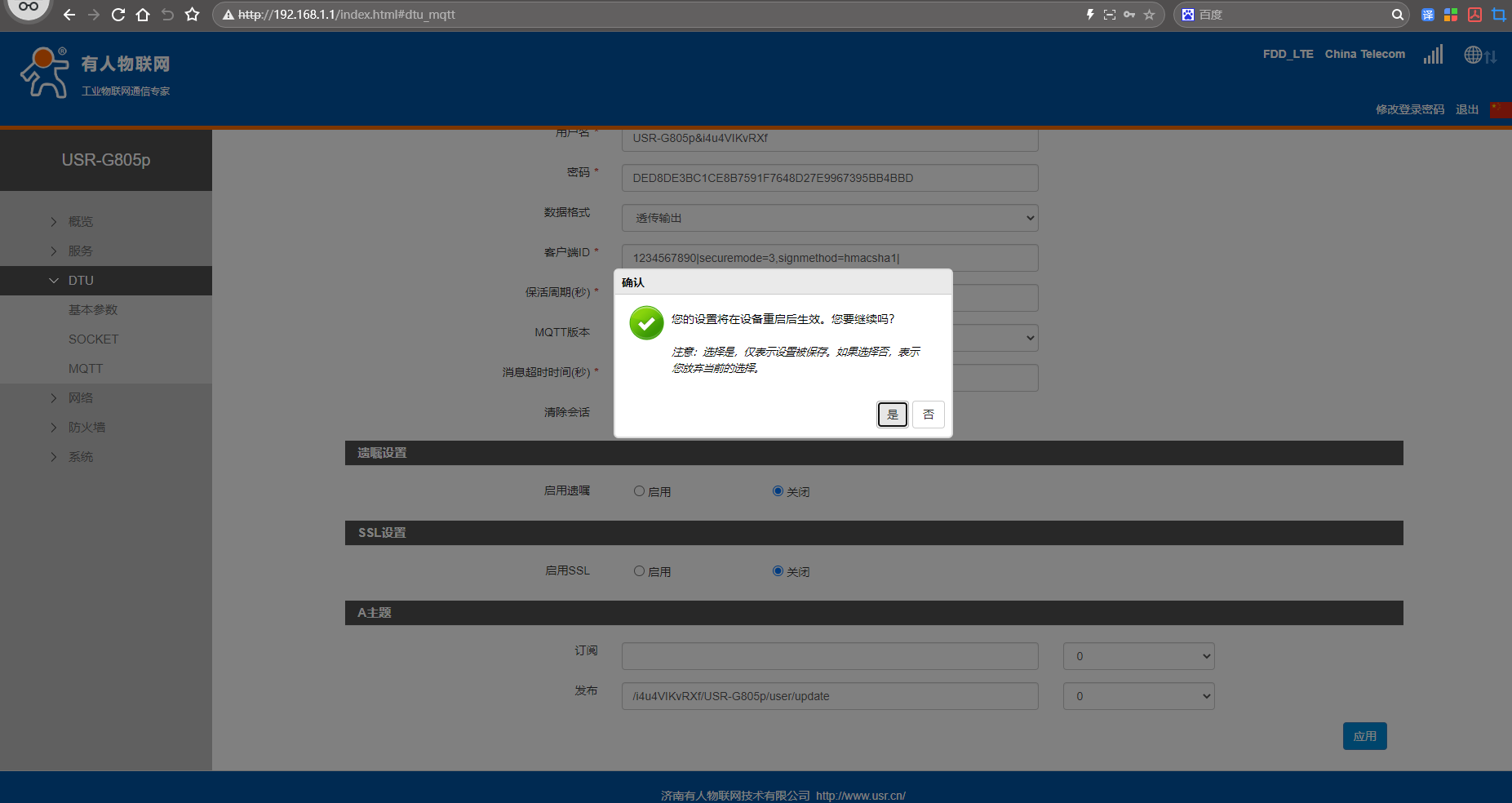Viewport: 1512px width, 803px height.
Task: Click the 退出 logout link
Action: 1466,109
